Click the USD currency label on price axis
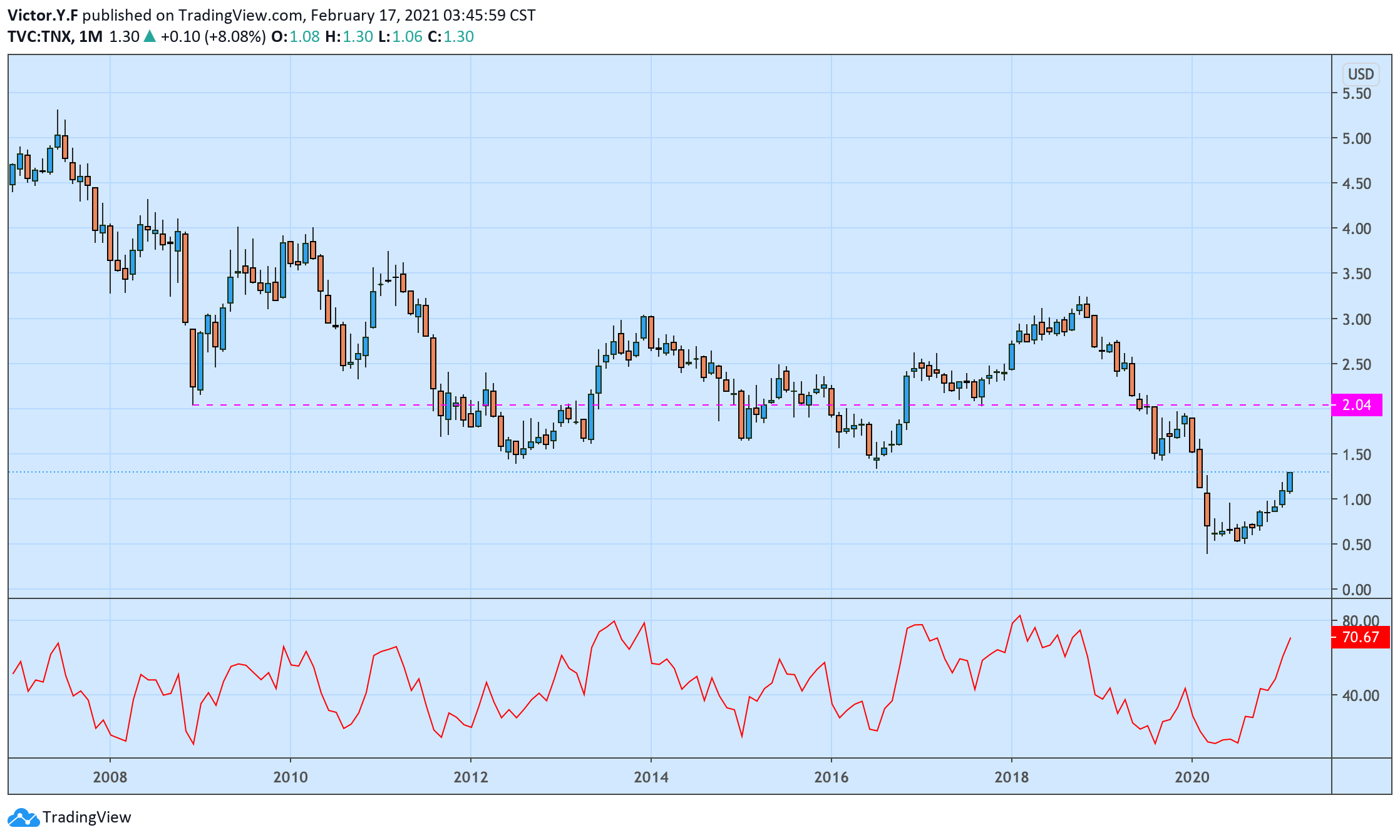 1361,74
